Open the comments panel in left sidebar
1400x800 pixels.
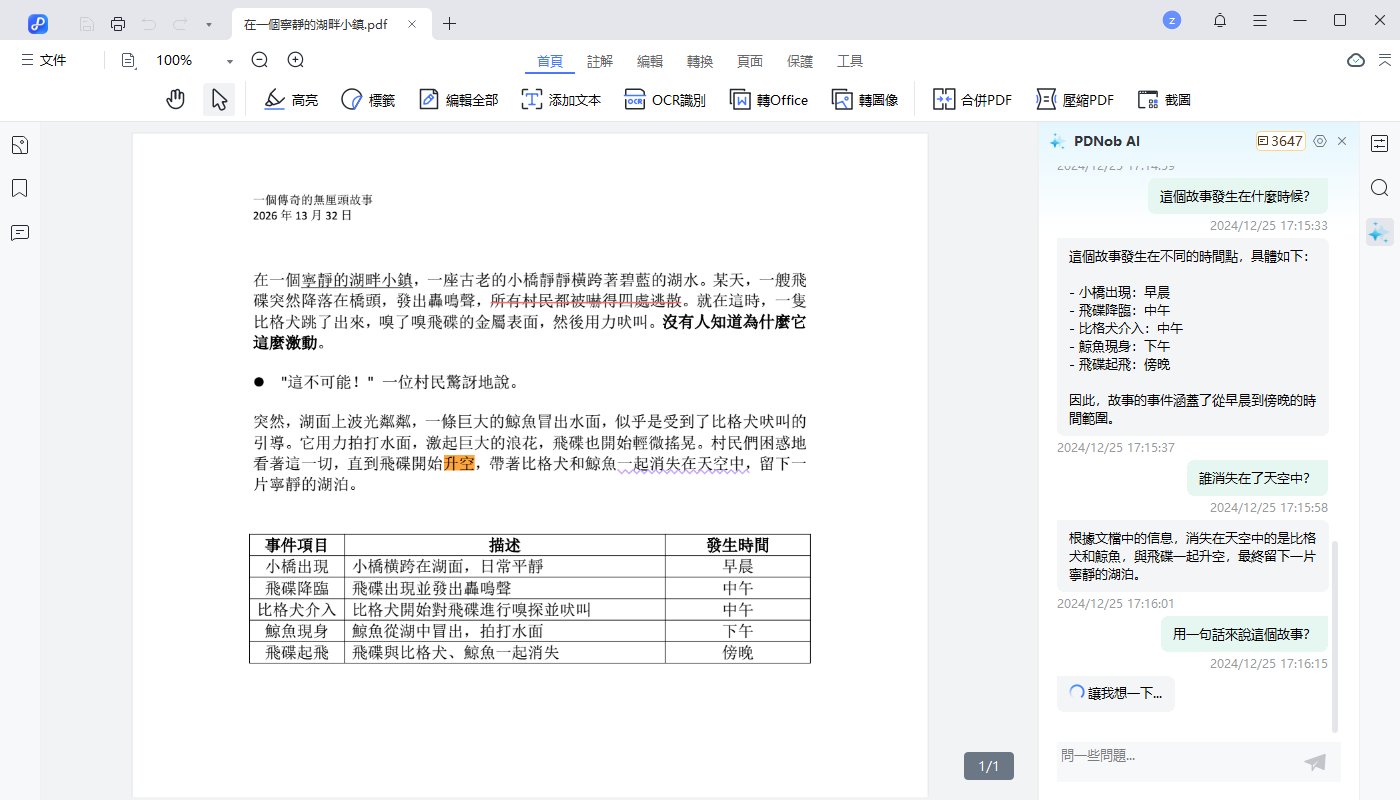point(19,233)
